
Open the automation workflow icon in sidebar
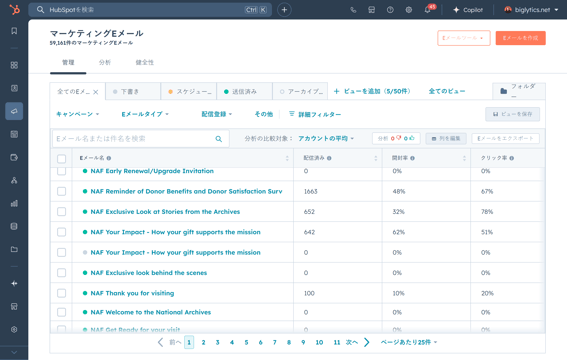pos(14,180)
